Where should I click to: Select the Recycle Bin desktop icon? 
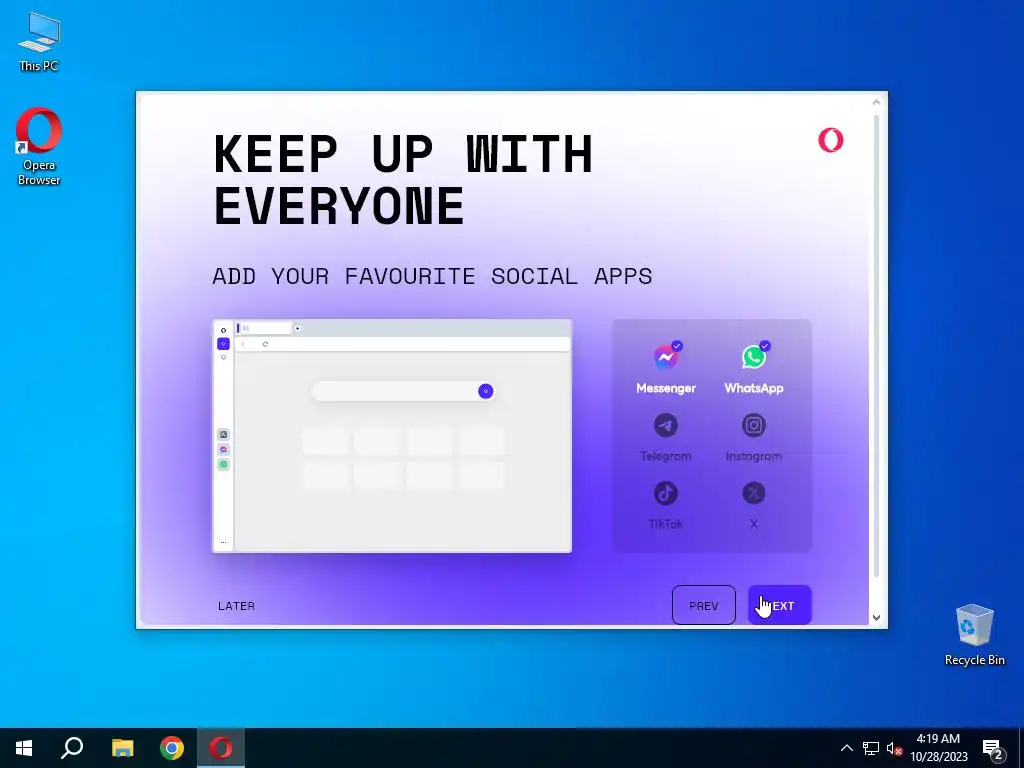pyautogui.click(x=974, y=635)
